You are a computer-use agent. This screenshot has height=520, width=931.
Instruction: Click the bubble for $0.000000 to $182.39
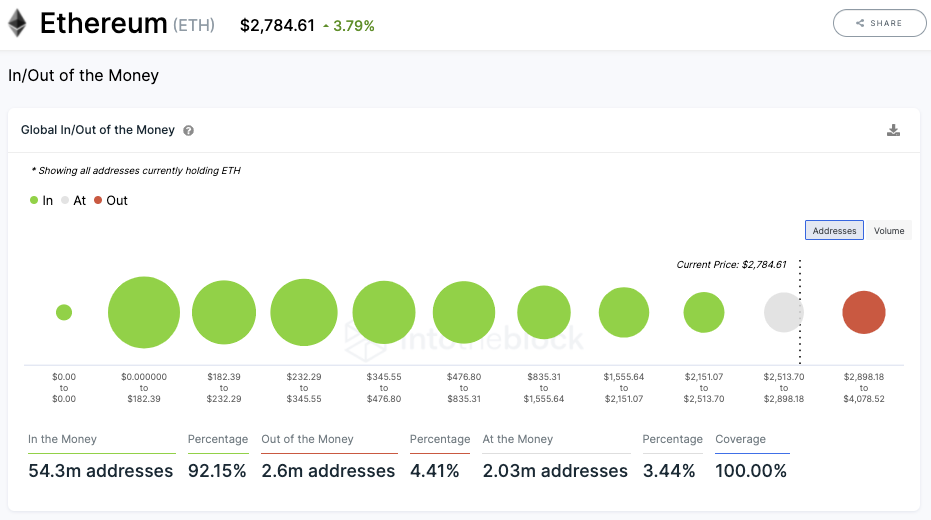[144, 312]
